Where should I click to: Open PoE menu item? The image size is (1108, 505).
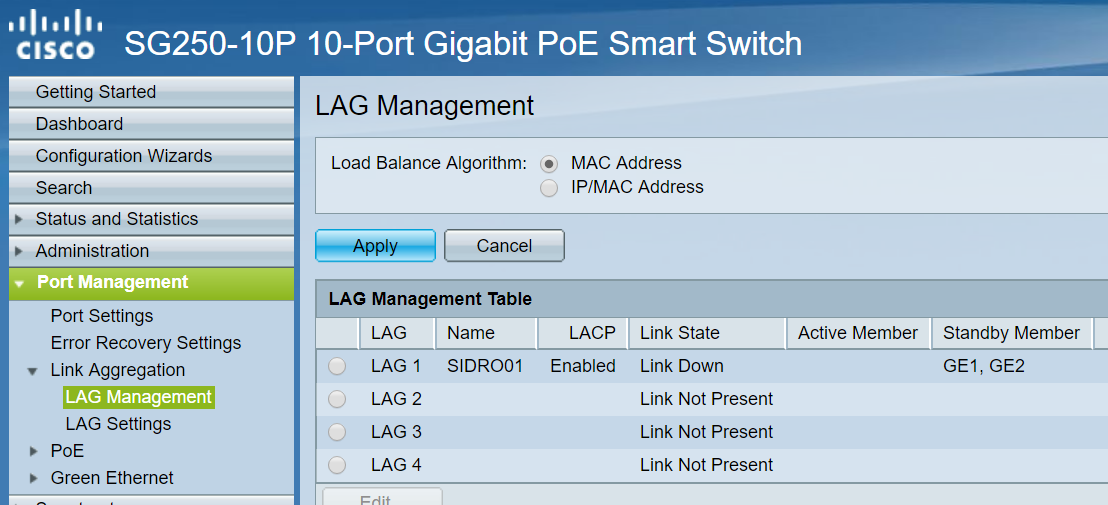[67, 451]
